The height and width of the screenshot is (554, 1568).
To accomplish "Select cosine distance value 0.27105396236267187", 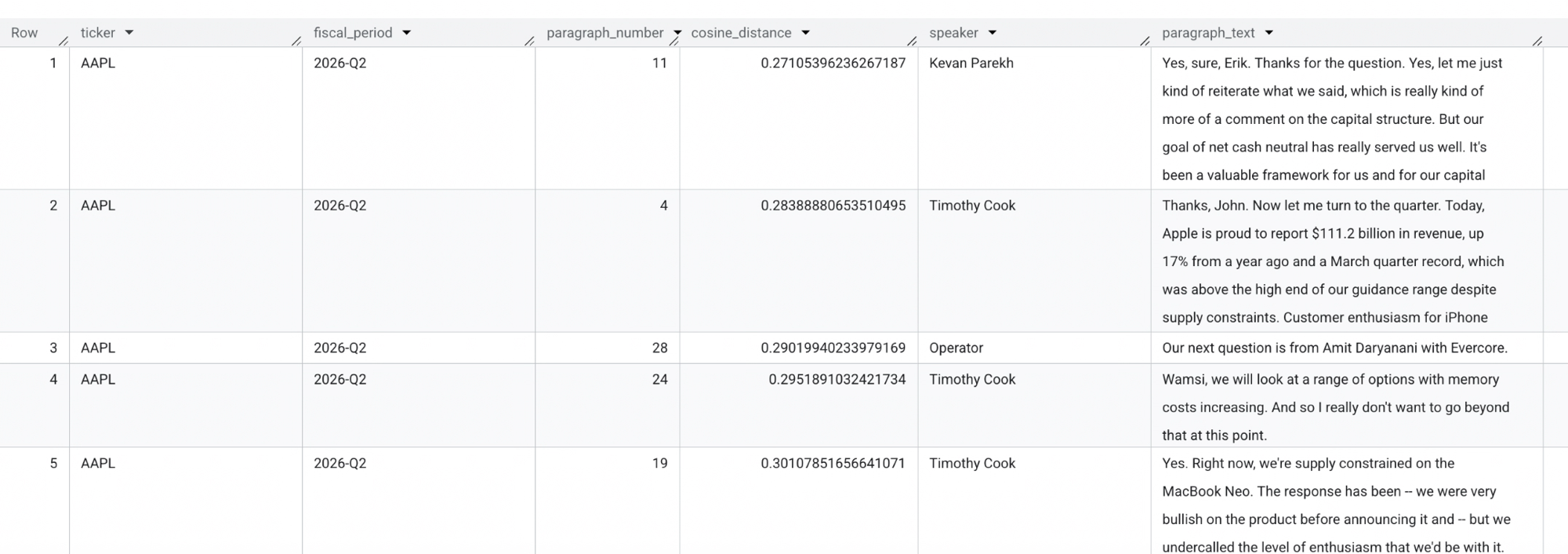I will click(833, 63).
